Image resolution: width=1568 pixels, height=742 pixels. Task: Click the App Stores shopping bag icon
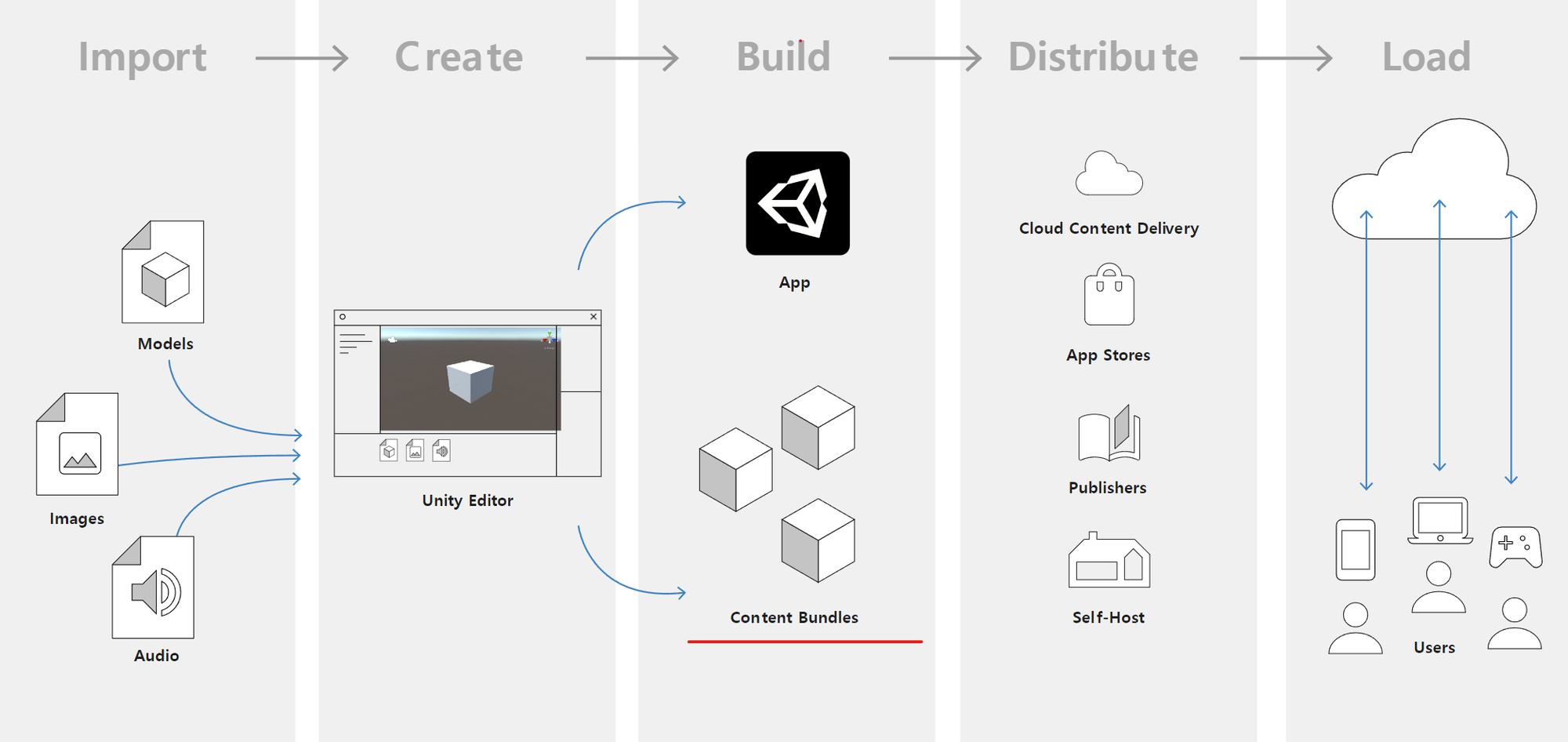(1109, 294)
